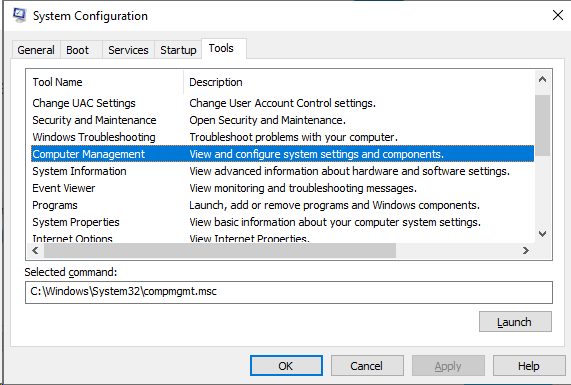Click the Apply button
571x385 pixels.
pos(448,366)
